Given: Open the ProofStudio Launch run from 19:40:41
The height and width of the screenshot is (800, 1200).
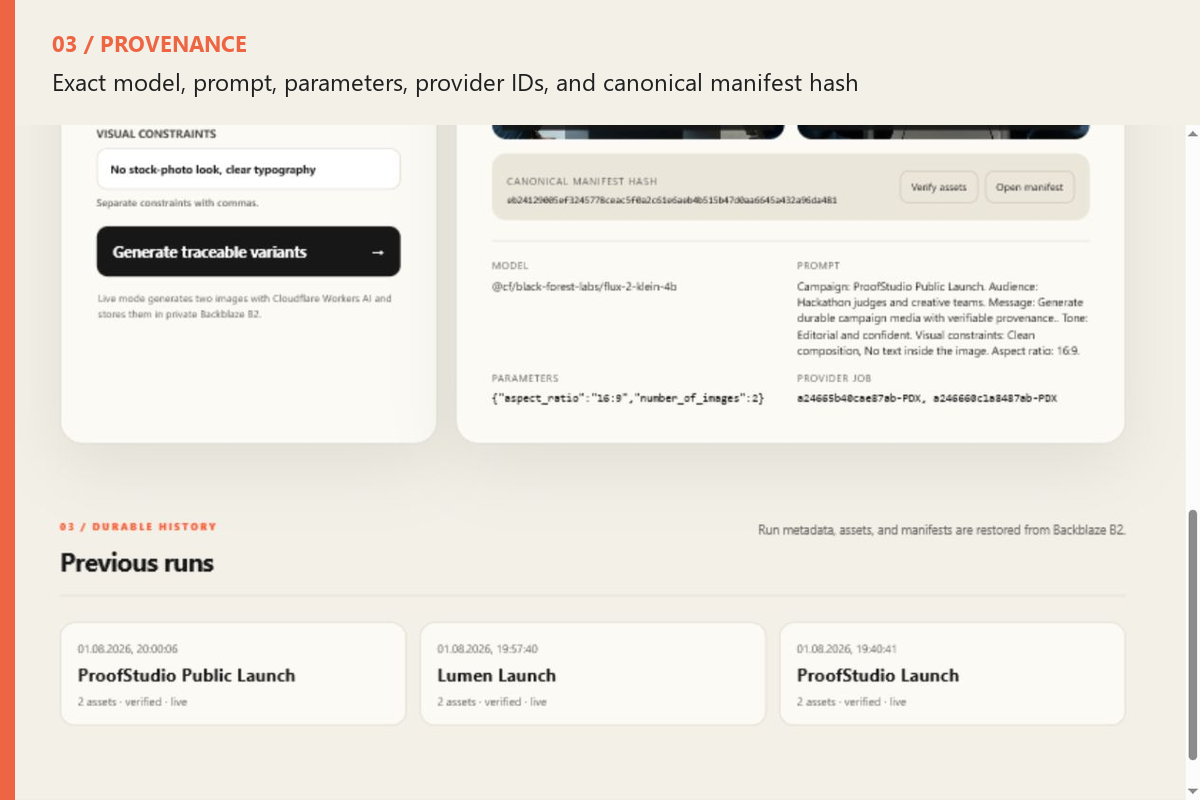Looking at the screenshot, I should click(952, 674).
